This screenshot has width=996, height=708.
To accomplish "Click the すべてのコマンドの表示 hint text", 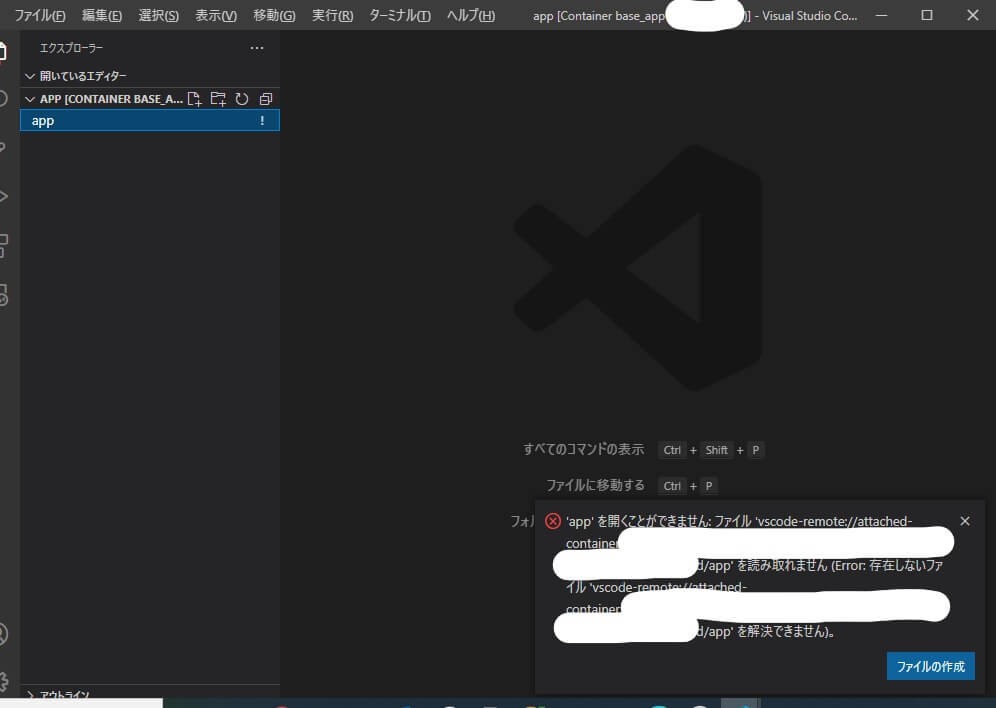I will 583,450.
